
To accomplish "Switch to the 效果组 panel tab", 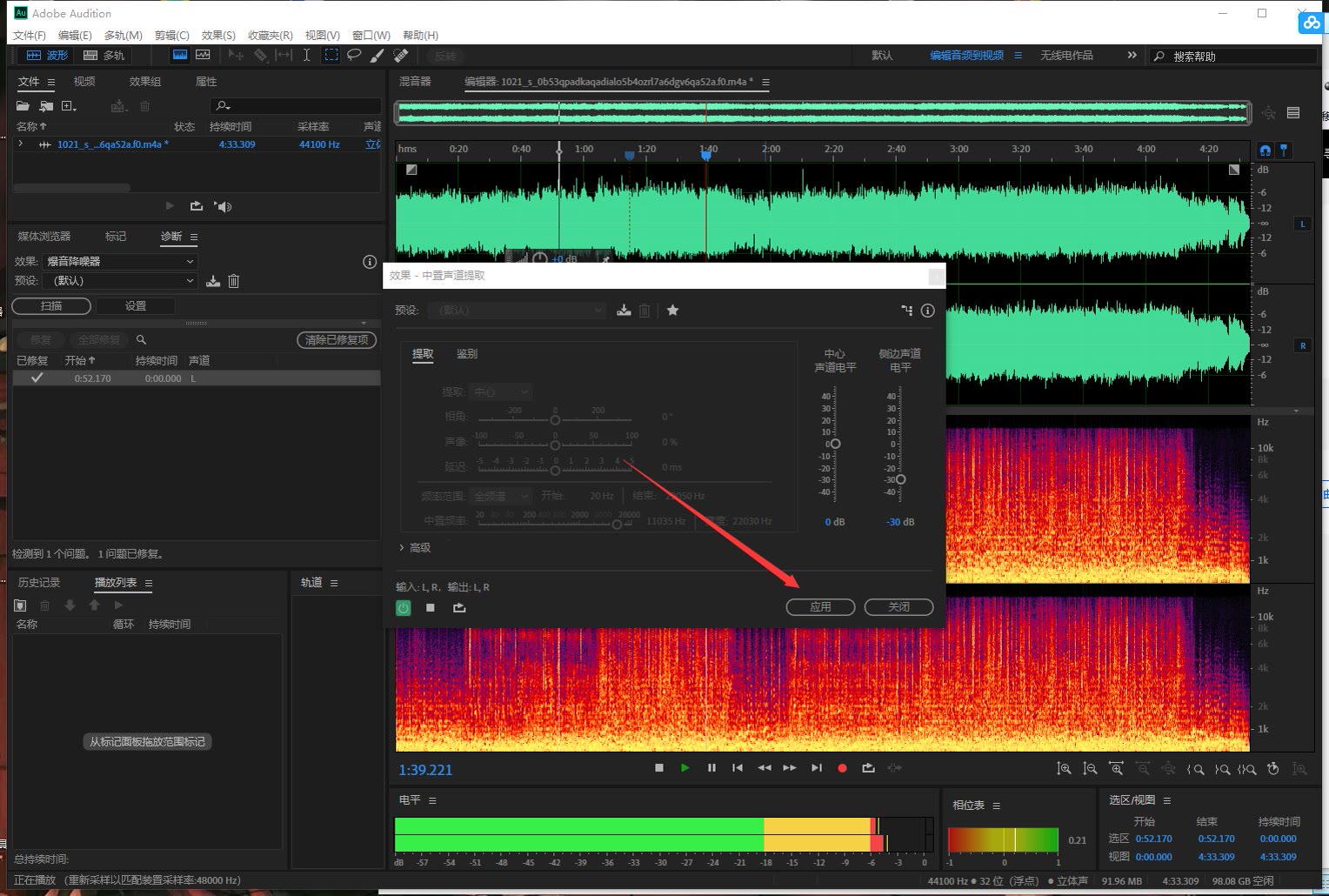I will point(145,81).
